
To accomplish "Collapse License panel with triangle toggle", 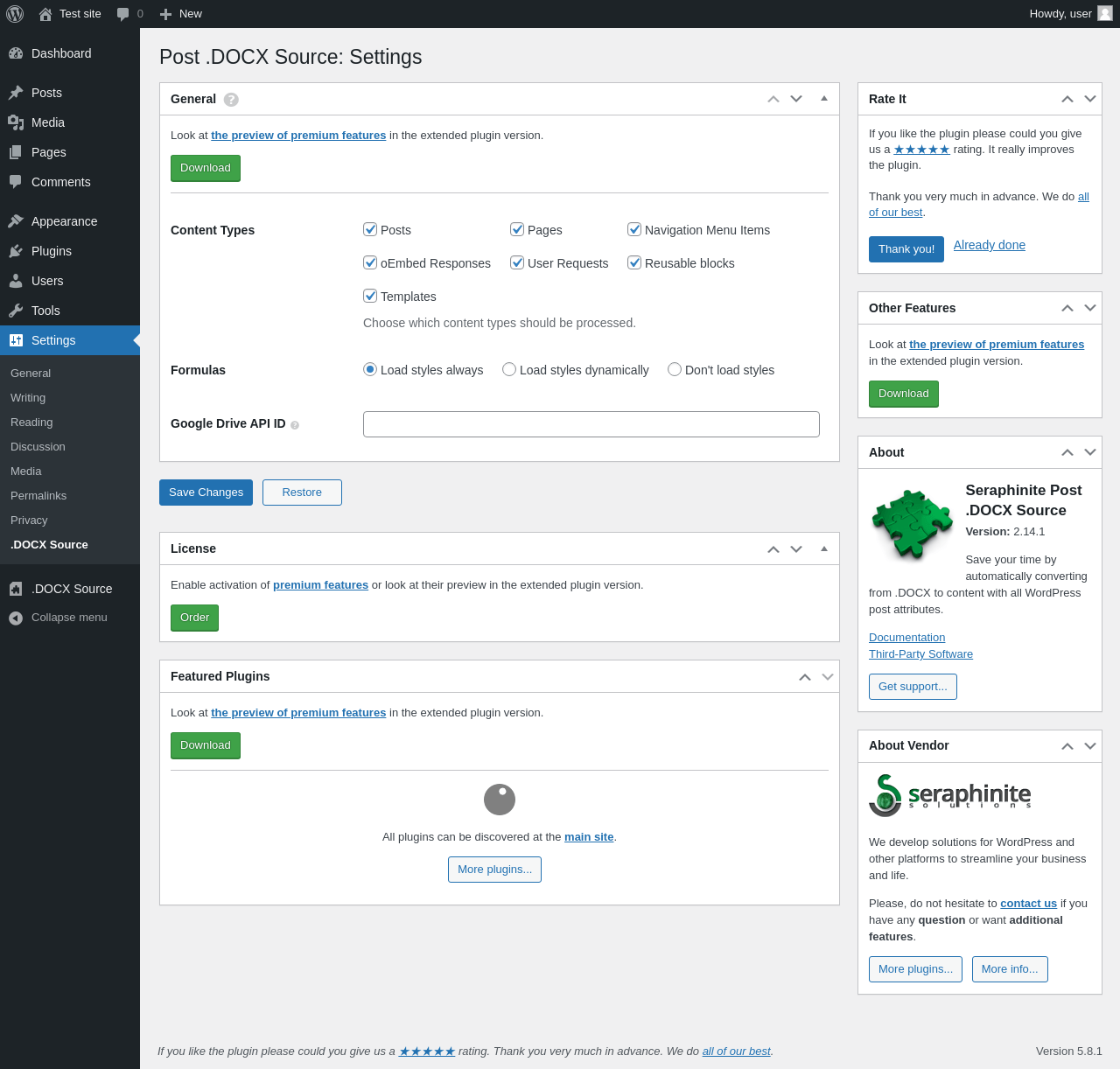I will pyautogui.click(x=824, y=548).
